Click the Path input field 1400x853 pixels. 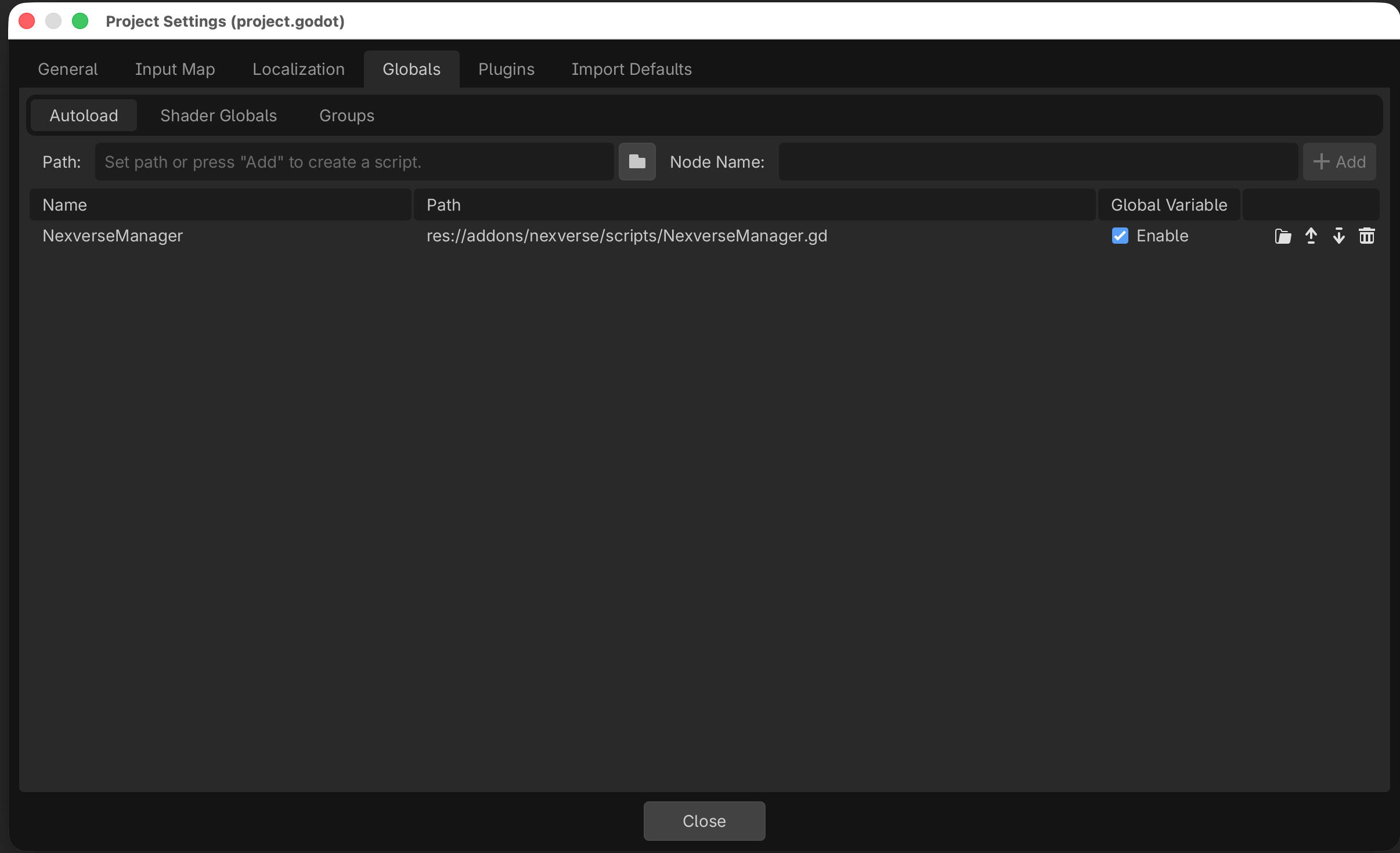(354, 162)
